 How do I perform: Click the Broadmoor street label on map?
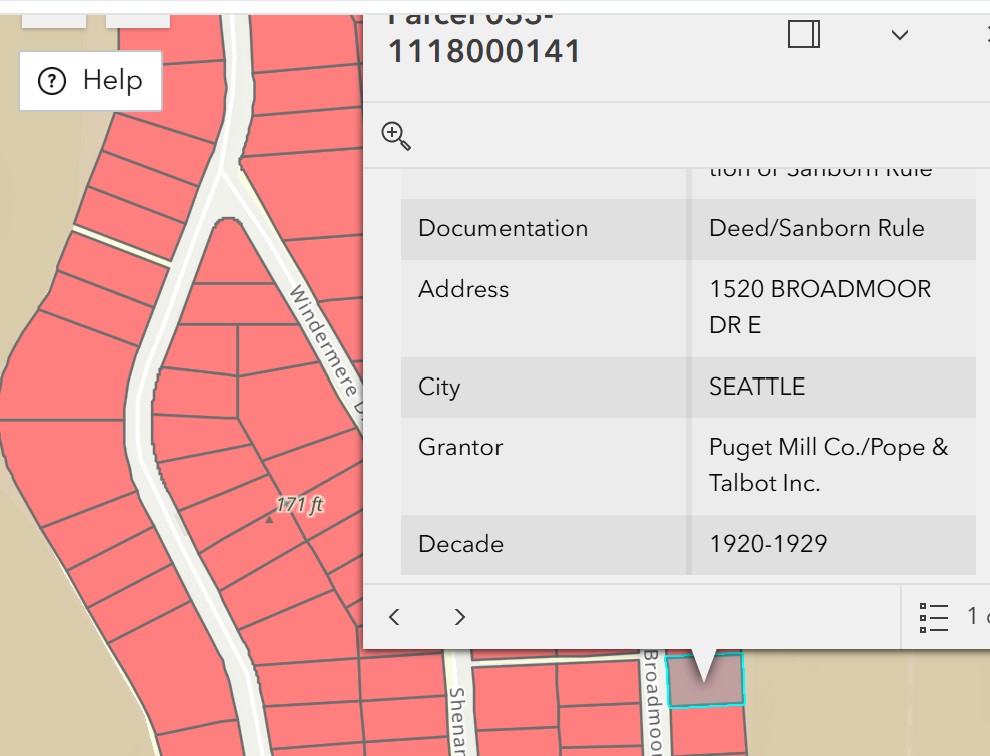(653, 702)
